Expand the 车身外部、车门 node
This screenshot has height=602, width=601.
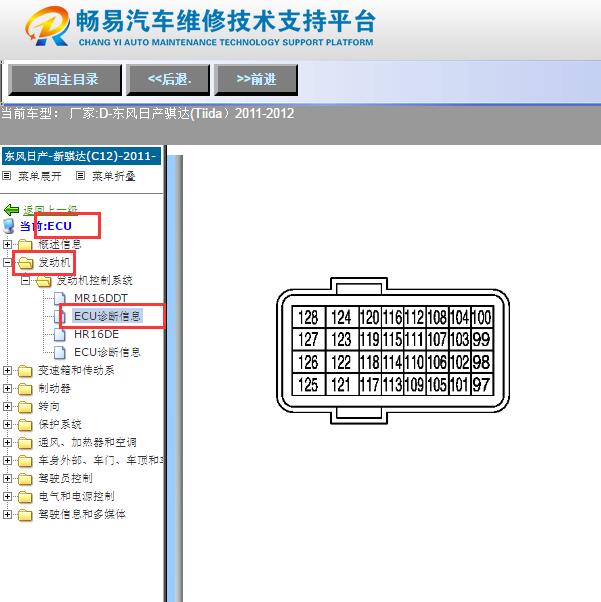[7, 460]
